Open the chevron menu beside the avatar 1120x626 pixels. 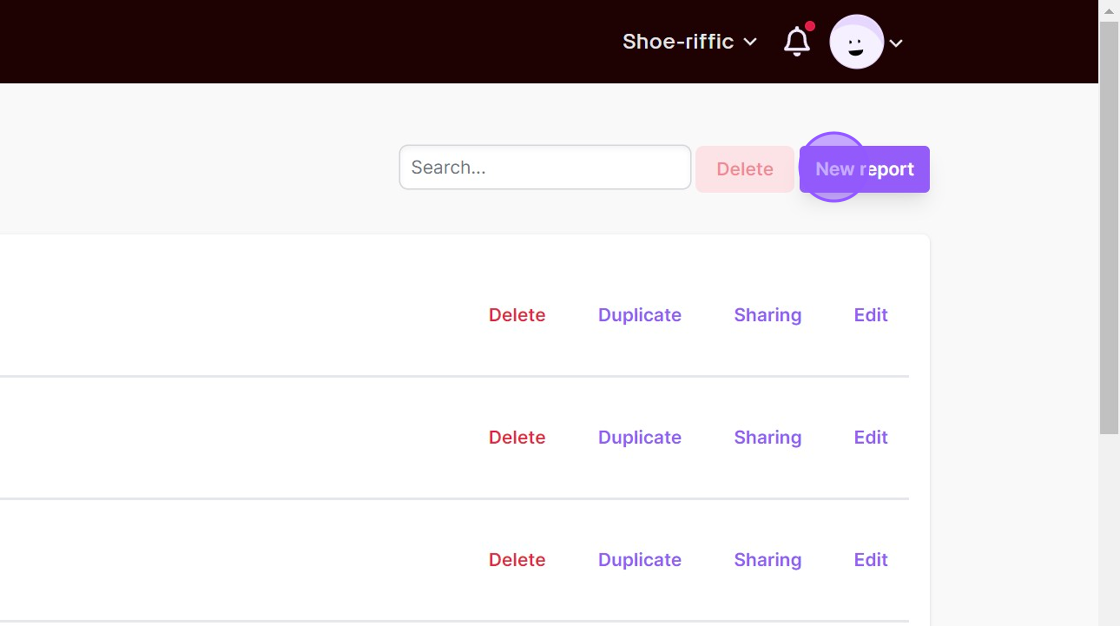[896, 43]
